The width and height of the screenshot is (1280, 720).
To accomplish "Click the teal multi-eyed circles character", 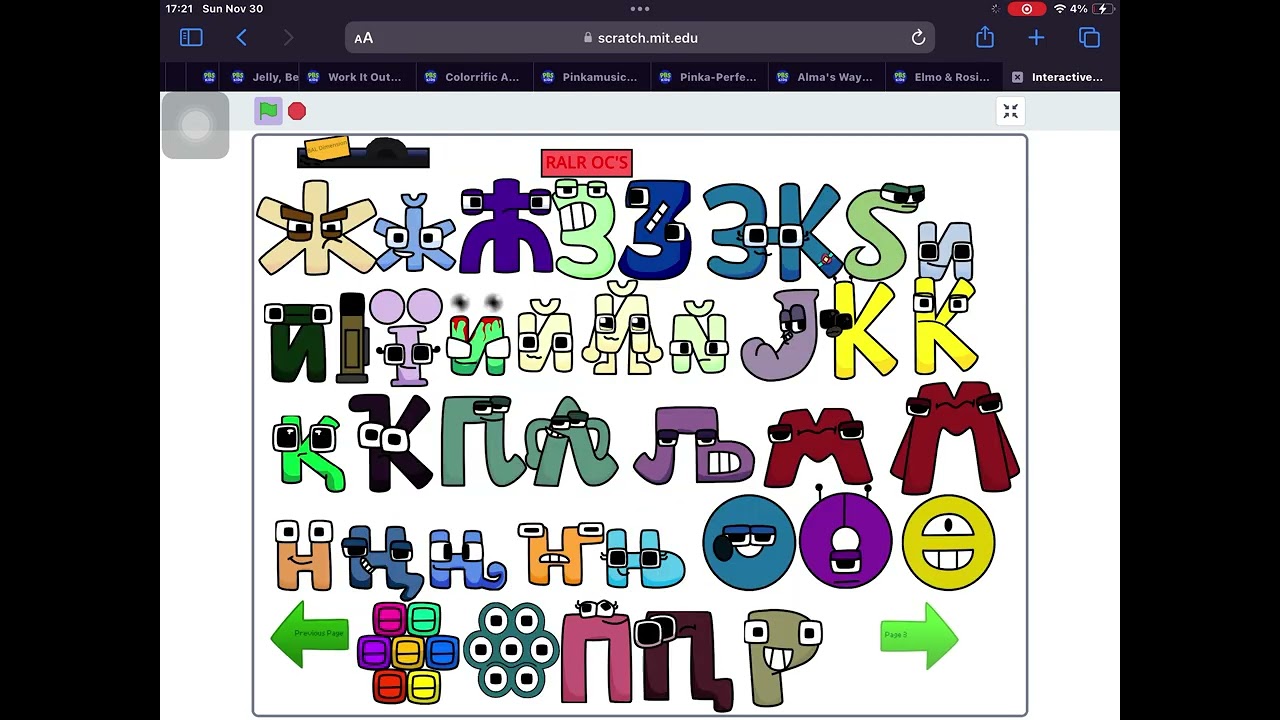I will tap(511, 649).
